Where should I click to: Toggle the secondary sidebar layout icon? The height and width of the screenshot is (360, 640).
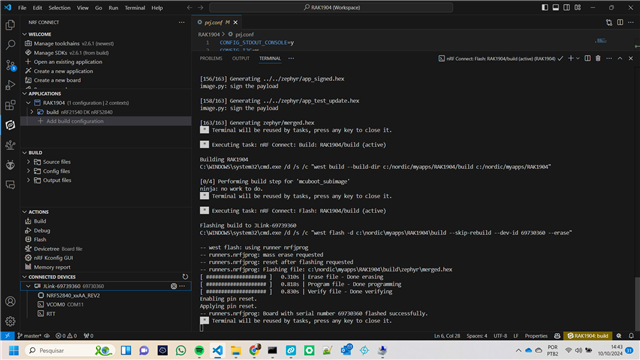[x=567, y=7]
